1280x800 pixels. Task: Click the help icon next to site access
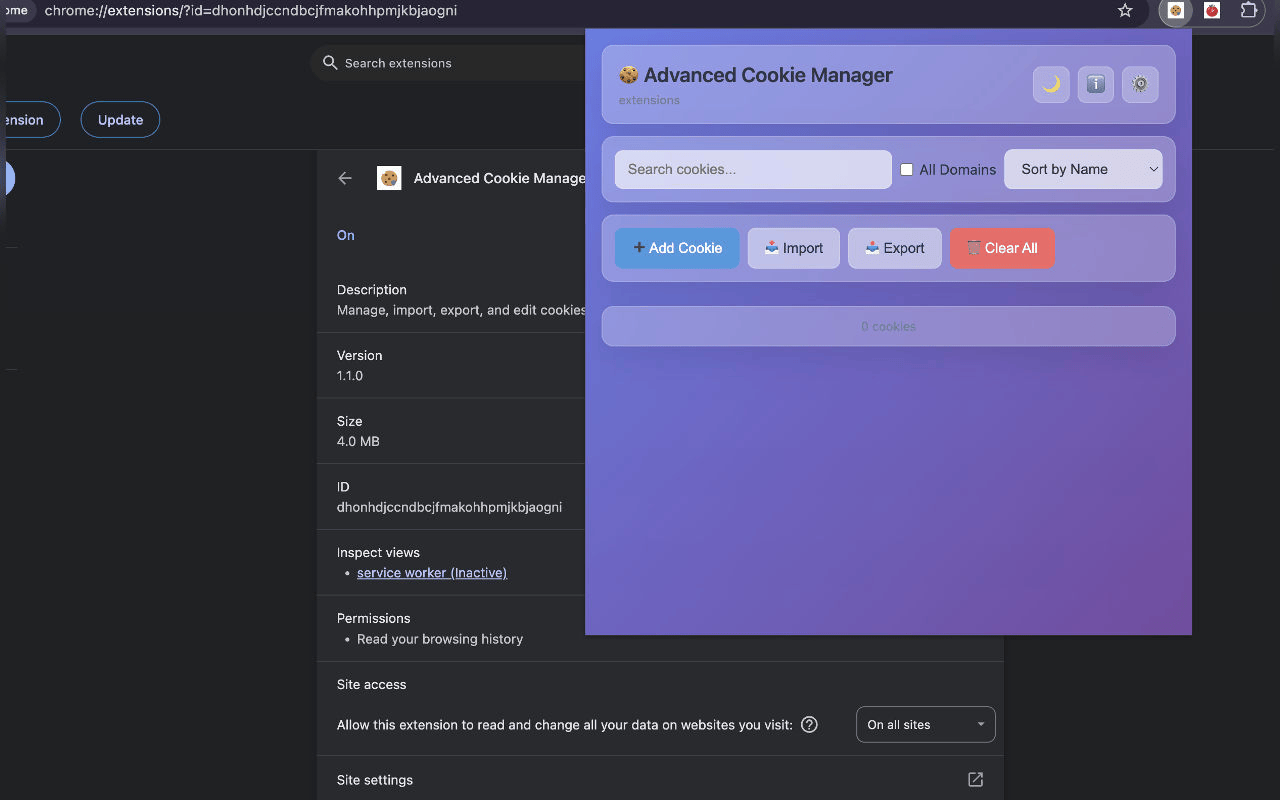810,725
